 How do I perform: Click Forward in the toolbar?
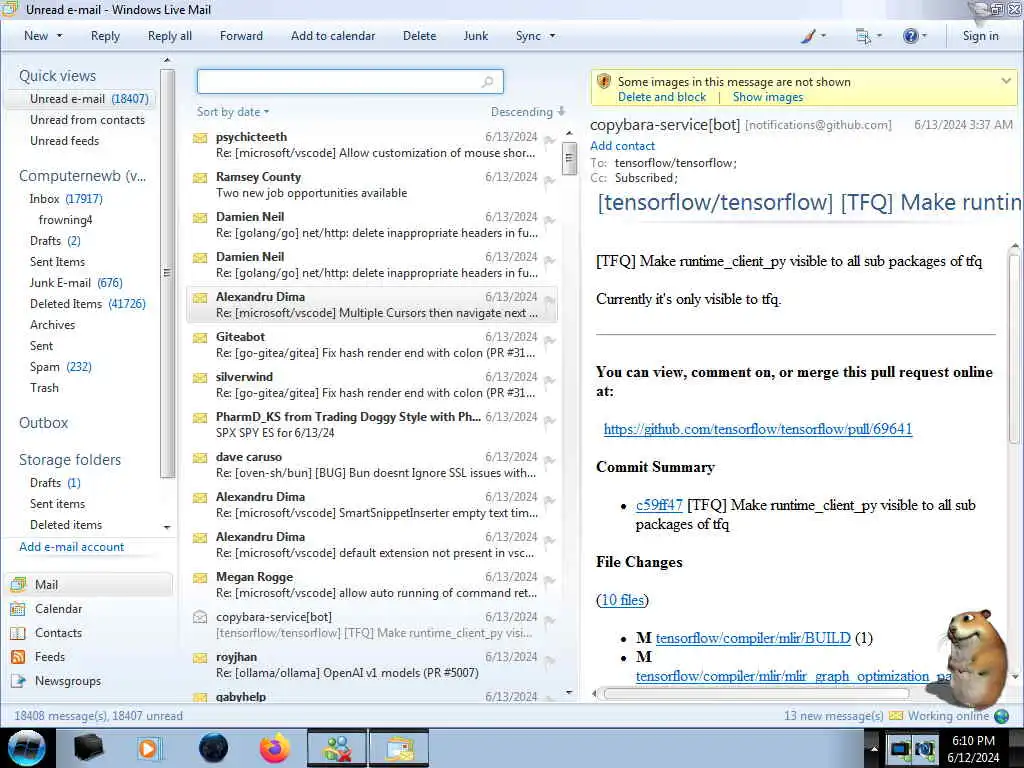click(x=241, y=36)
